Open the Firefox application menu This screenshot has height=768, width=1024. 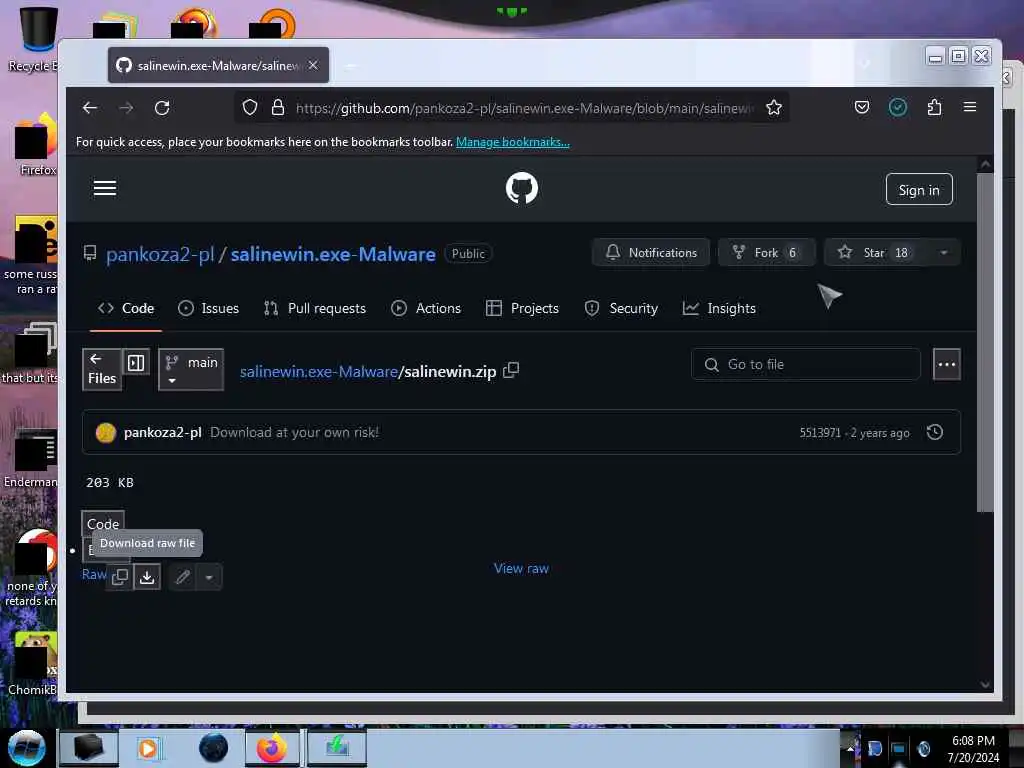pyautogui.click(x=970, y=107)
